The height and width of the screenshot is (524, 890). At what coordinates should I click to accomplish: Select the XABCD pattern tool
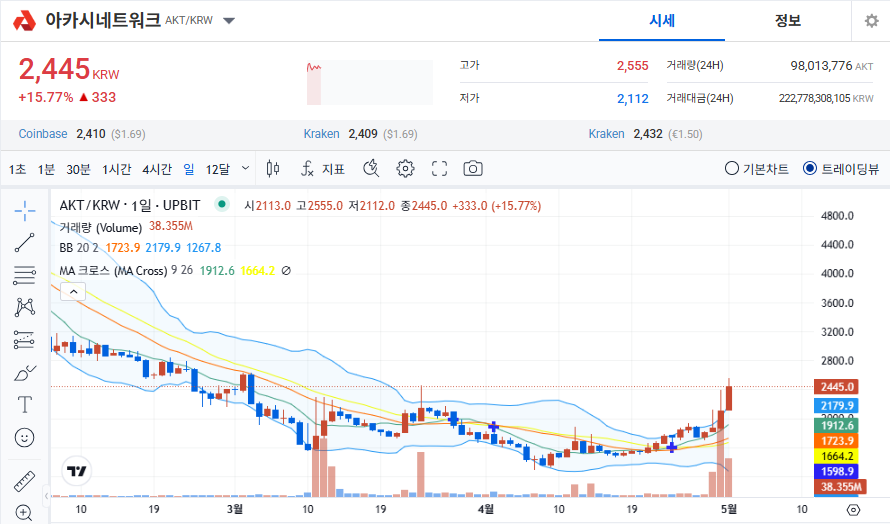point(24,307)
